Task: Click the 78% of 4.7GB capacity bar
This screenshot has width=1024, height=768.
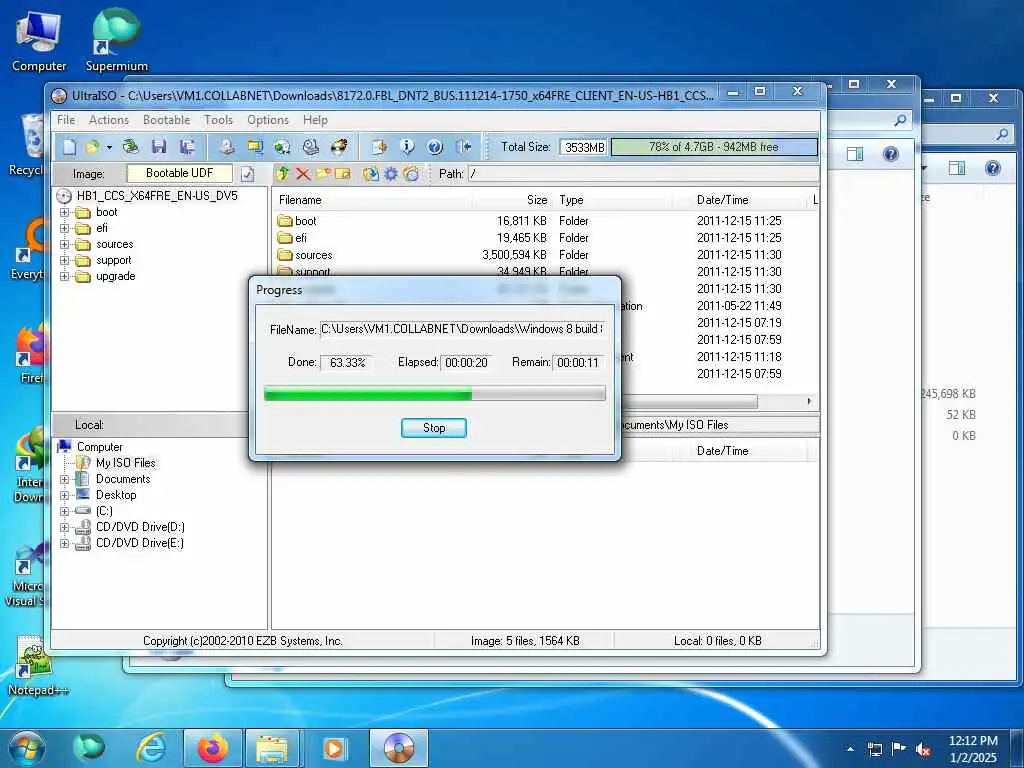Action: tap(714, 147)
